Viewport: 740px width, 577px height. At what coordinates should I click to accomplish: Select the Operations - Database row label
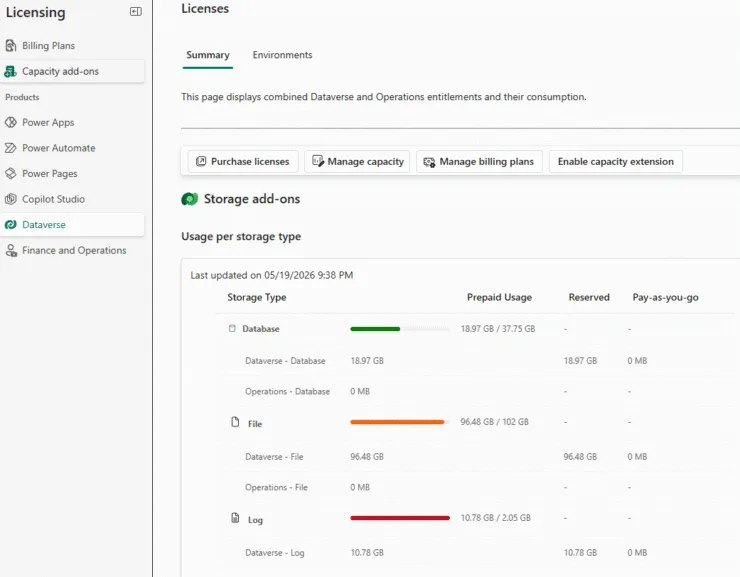click(287, 392)
